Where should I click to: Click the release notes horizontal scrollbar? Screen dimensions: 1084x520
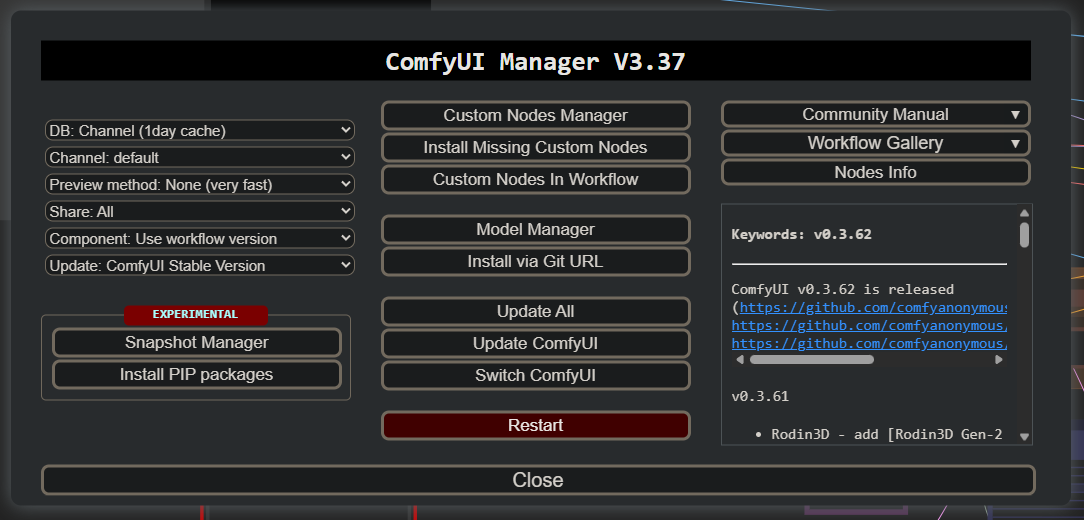(811, 359)
